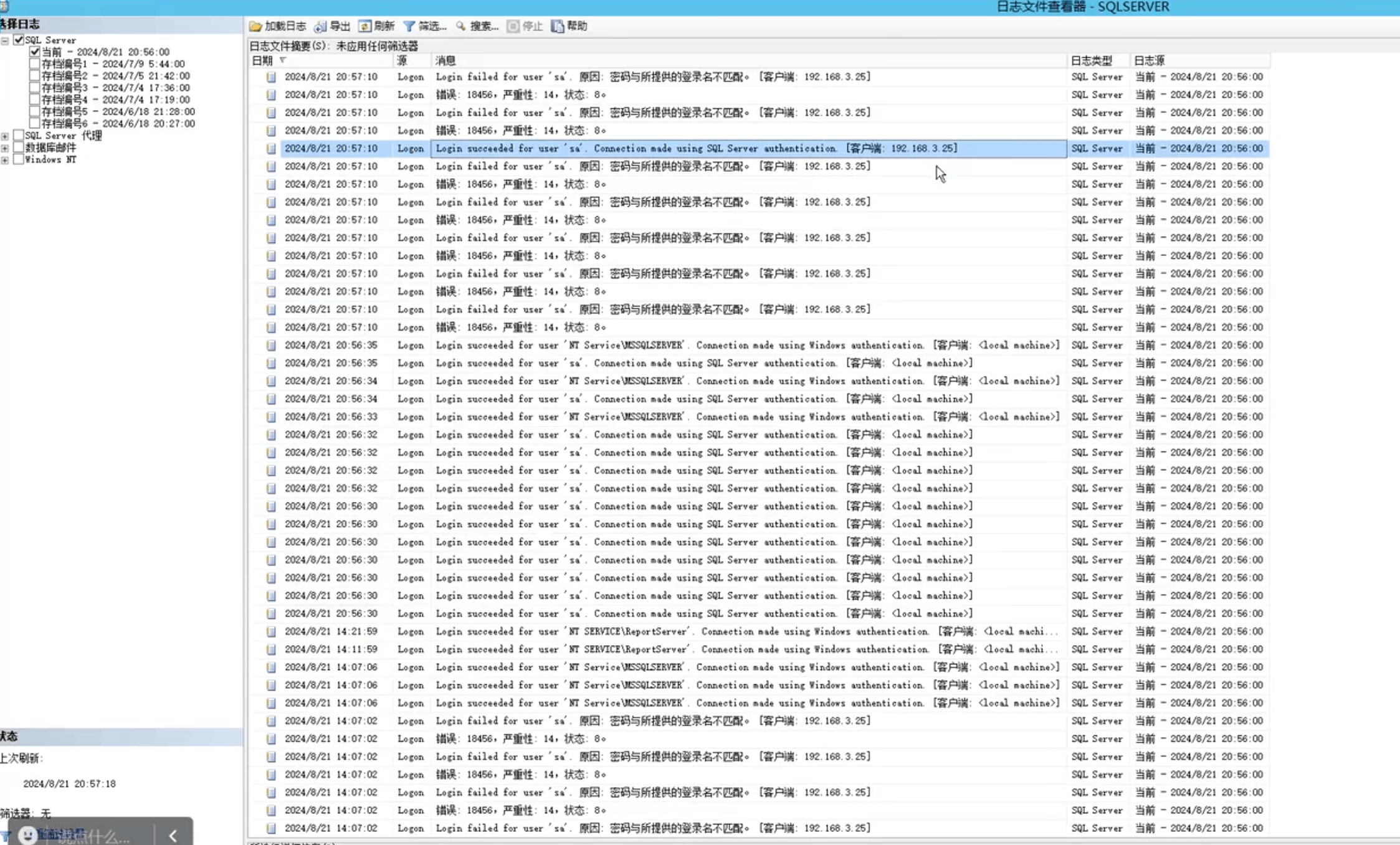Screen dimensions: 1400x845
Task: Click the Stop (停止) toolbar icon
Action: [513, 26]
